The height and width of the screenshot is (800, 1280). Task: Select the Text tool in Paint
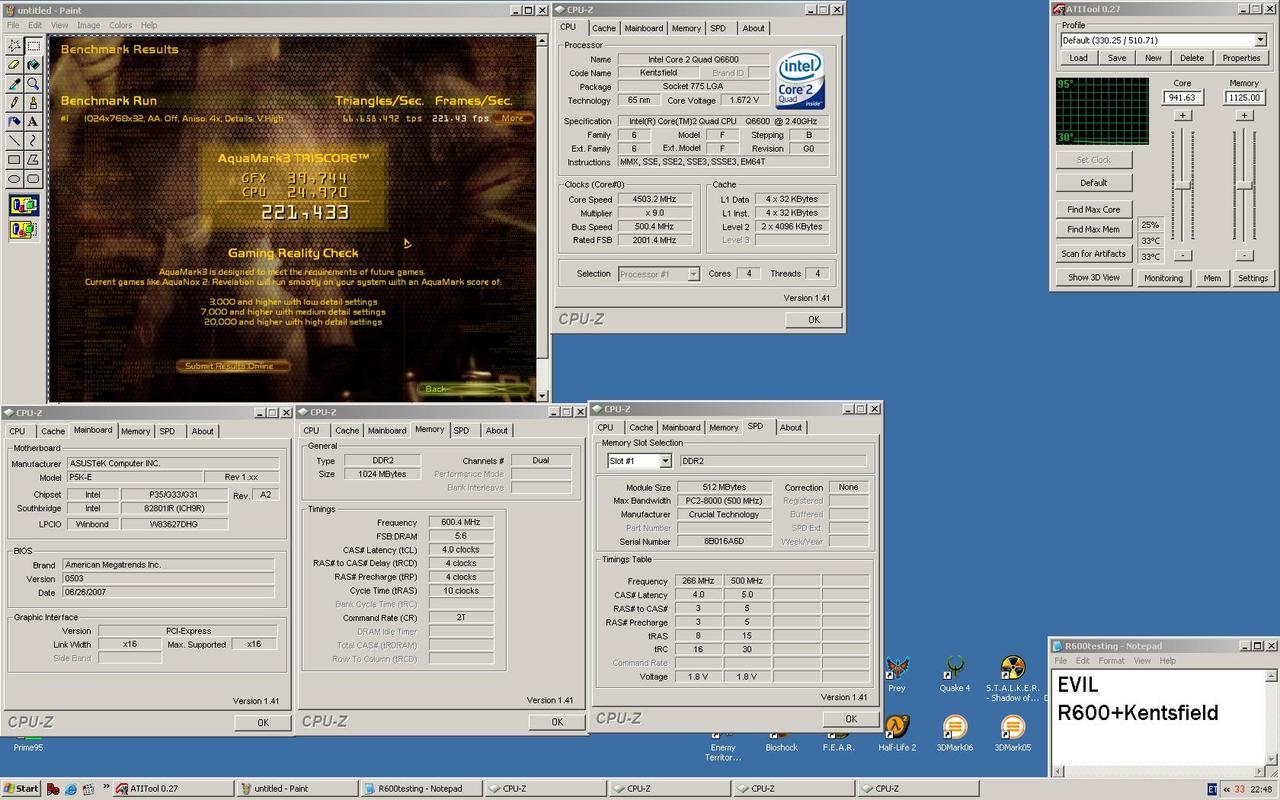[x=33, y=122]
